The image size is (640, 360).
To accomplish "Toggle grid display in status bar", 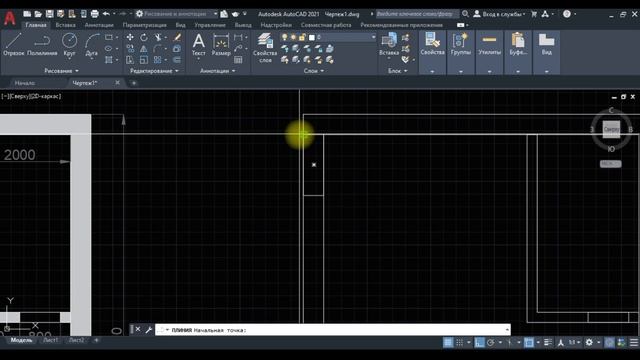I will [448, 342].
